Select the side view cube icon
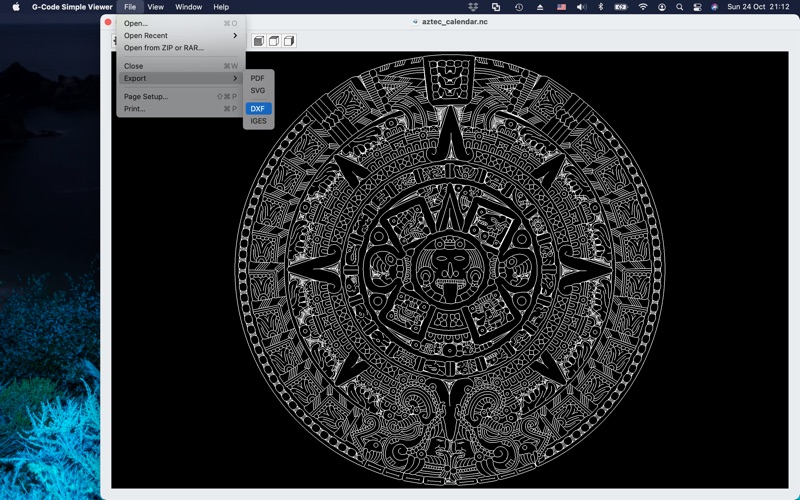The width and height of the screenshot is (800, 500). (x=289, y=41)
